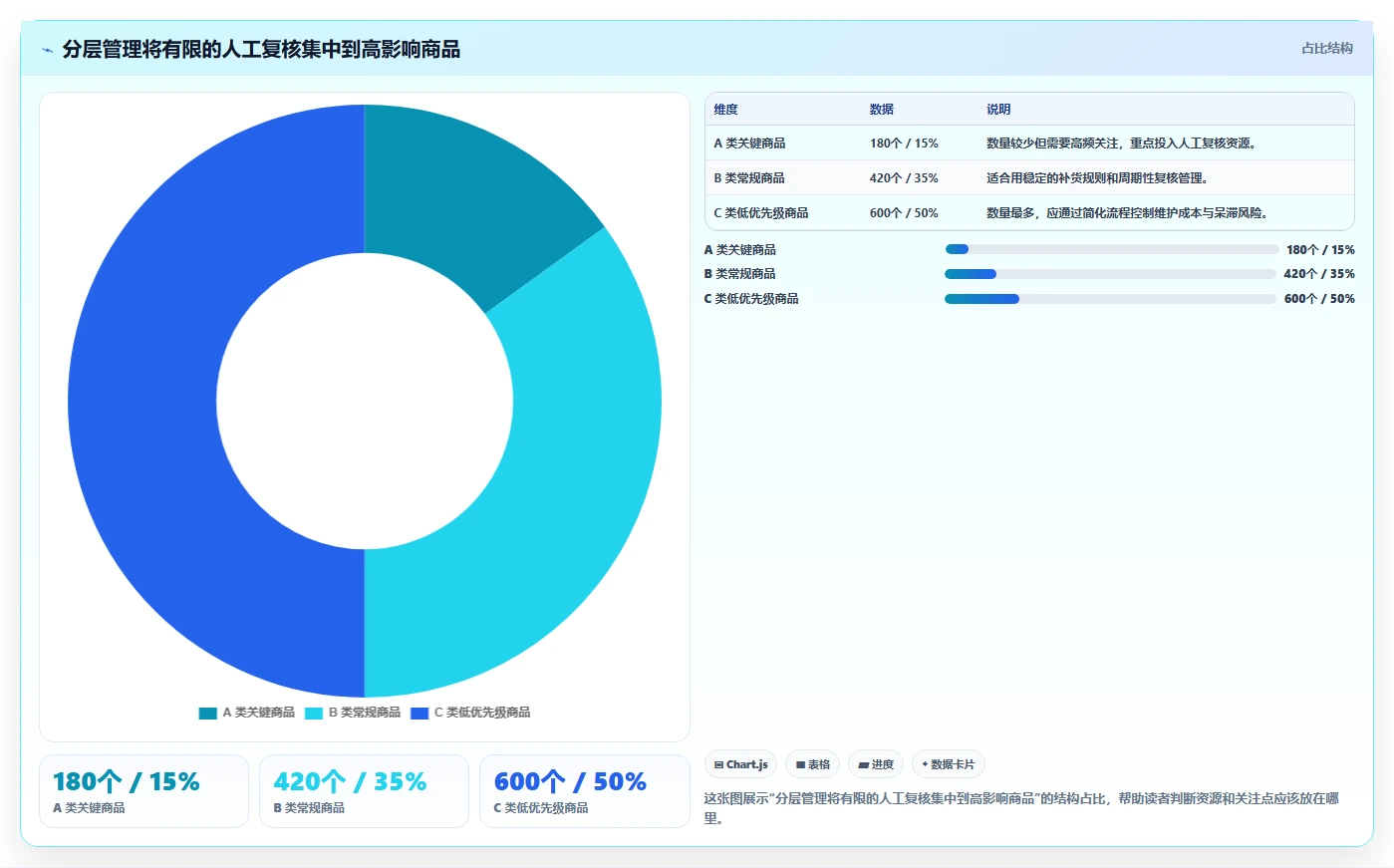Click table cell 420个 / 35%
Image resolution: width=1394 pixels, height=868 pixels.
pos(904,178)
